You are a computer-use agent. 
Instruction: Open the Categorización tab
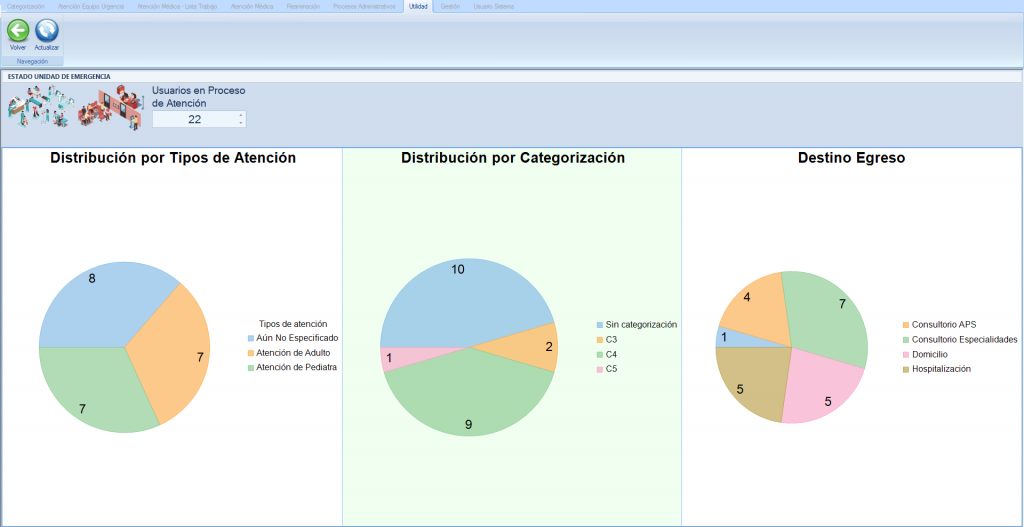[x=26, y=6]
